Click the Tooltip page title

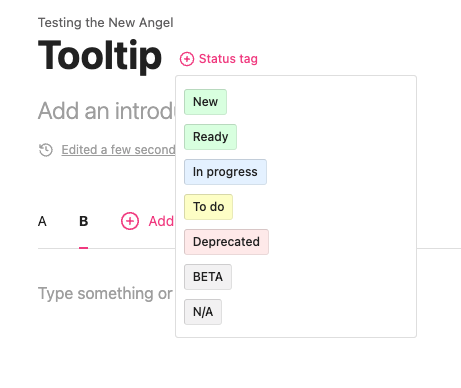100,56
